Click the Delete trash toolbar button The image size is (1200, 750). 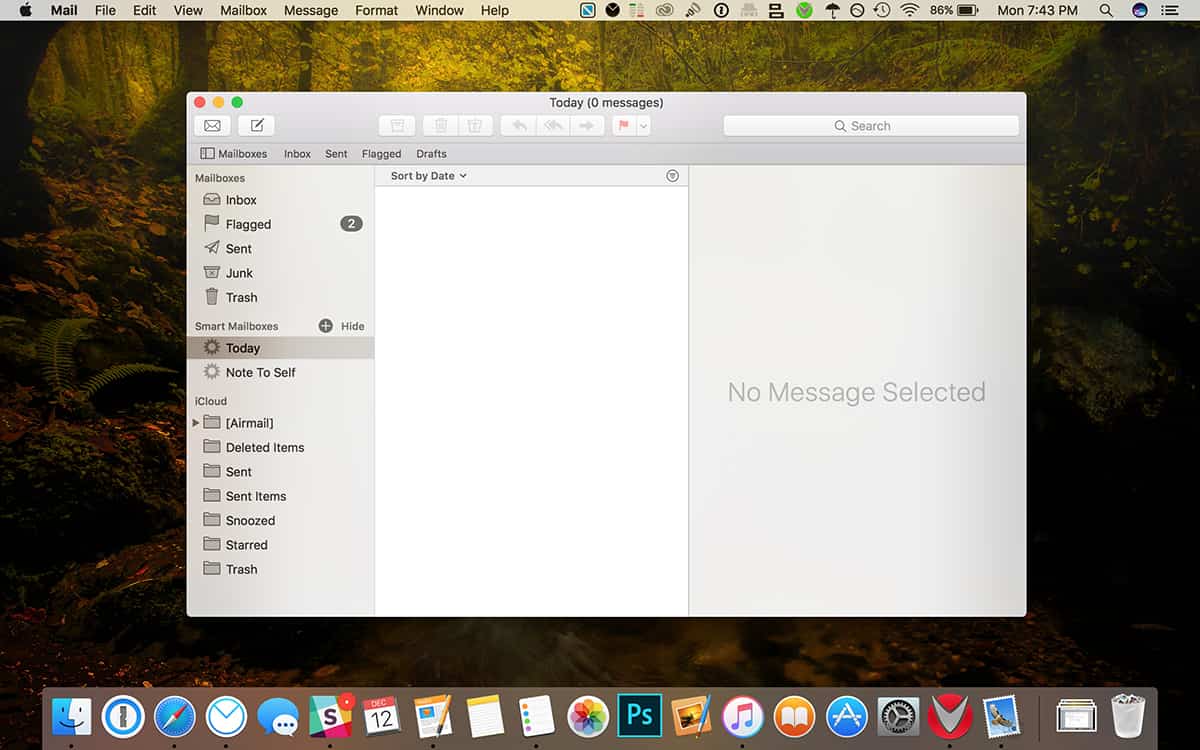pyautogui.click(x=440, y=126)
